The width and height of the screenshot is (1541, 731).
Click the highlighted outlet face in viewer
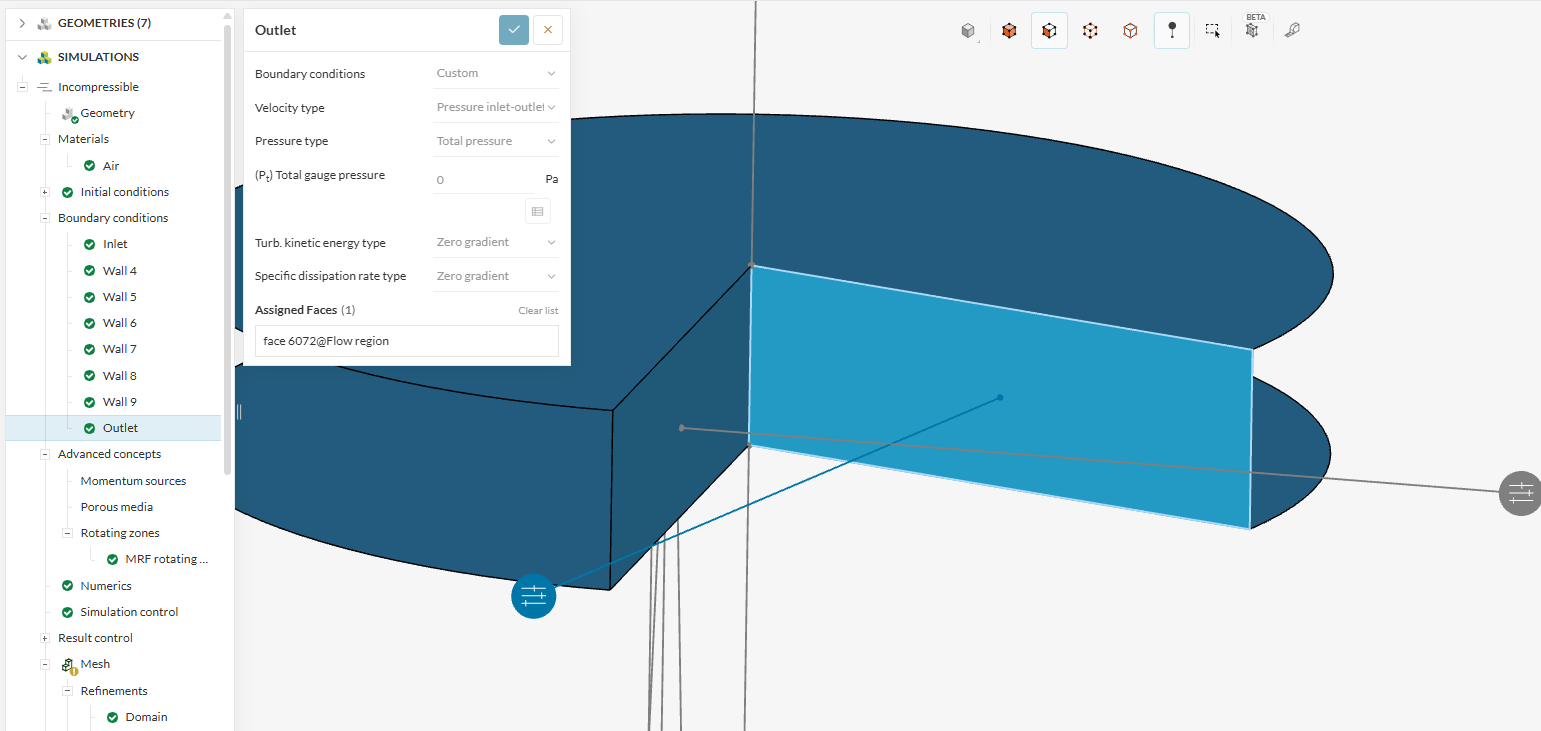(1000, 398)
